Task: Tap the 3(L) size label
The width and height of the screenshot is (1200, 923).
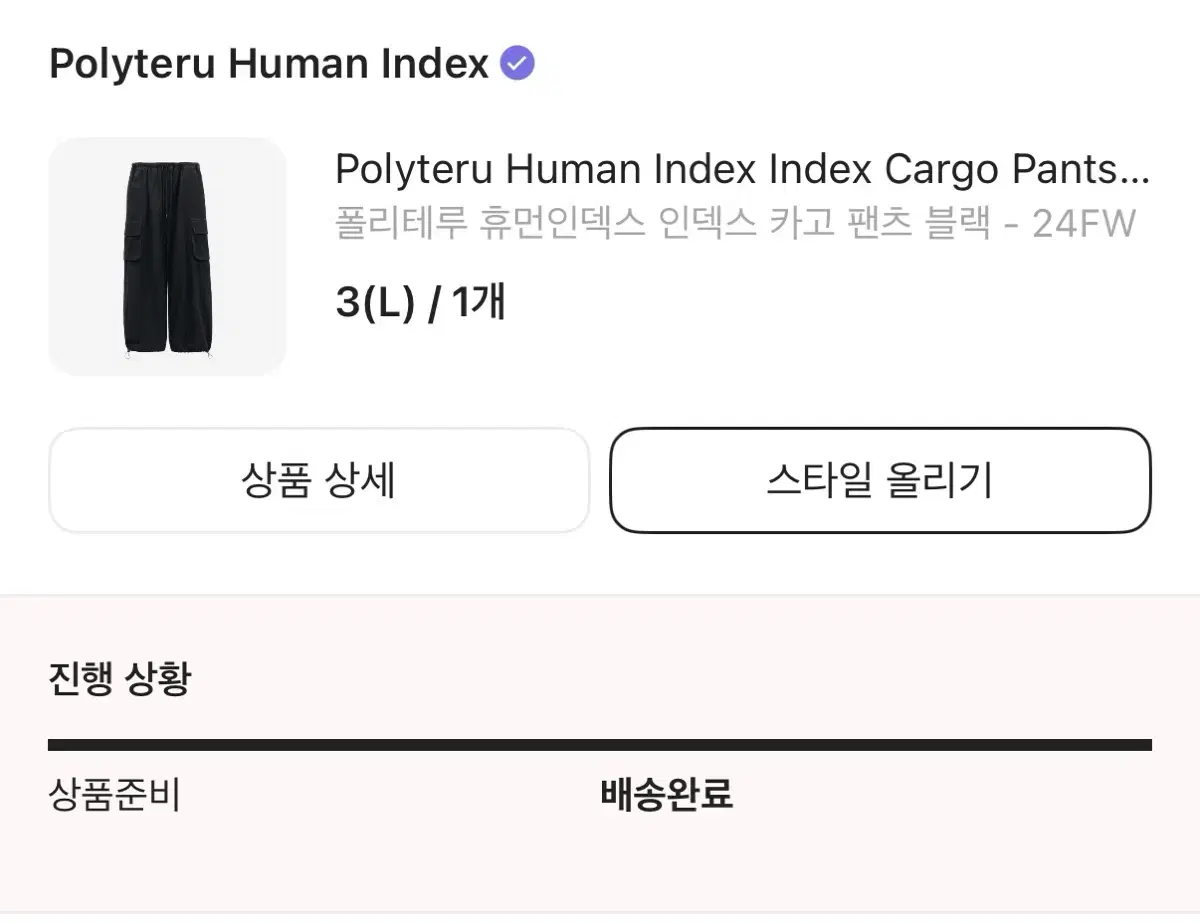Action: tap(375, 302)
